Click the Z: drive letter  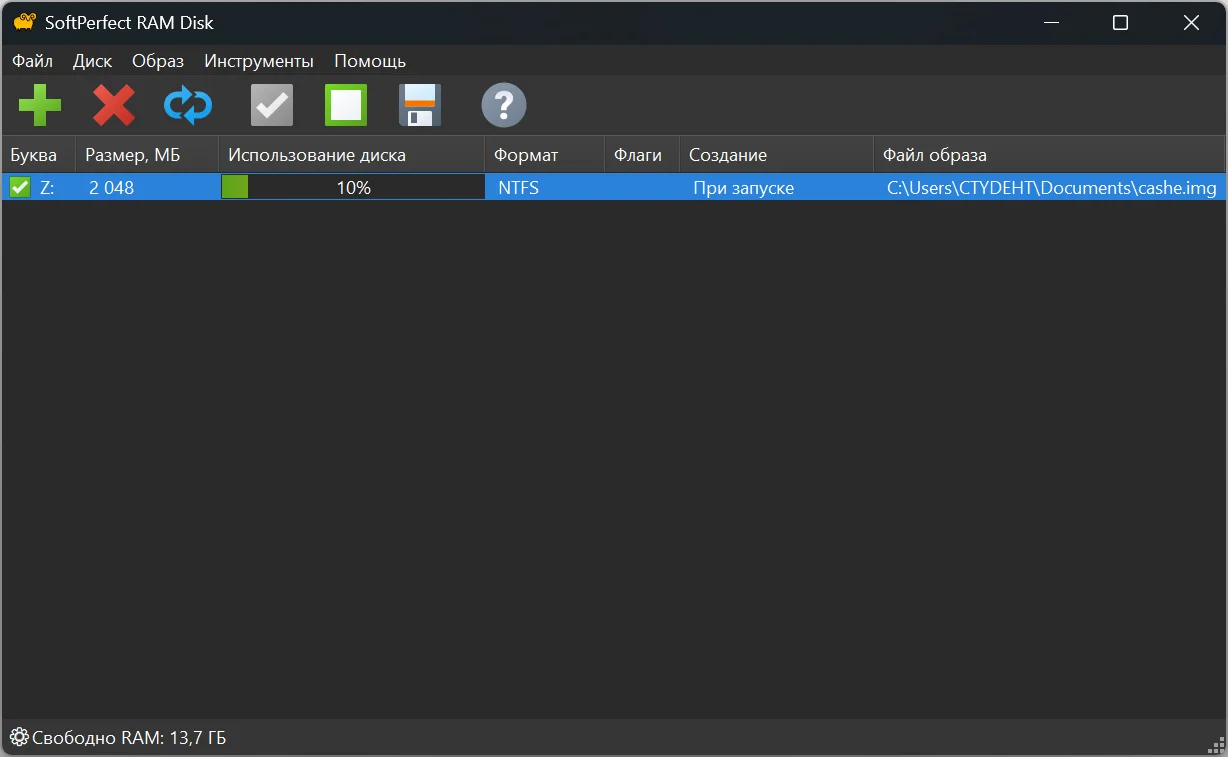tap(47, 187)
